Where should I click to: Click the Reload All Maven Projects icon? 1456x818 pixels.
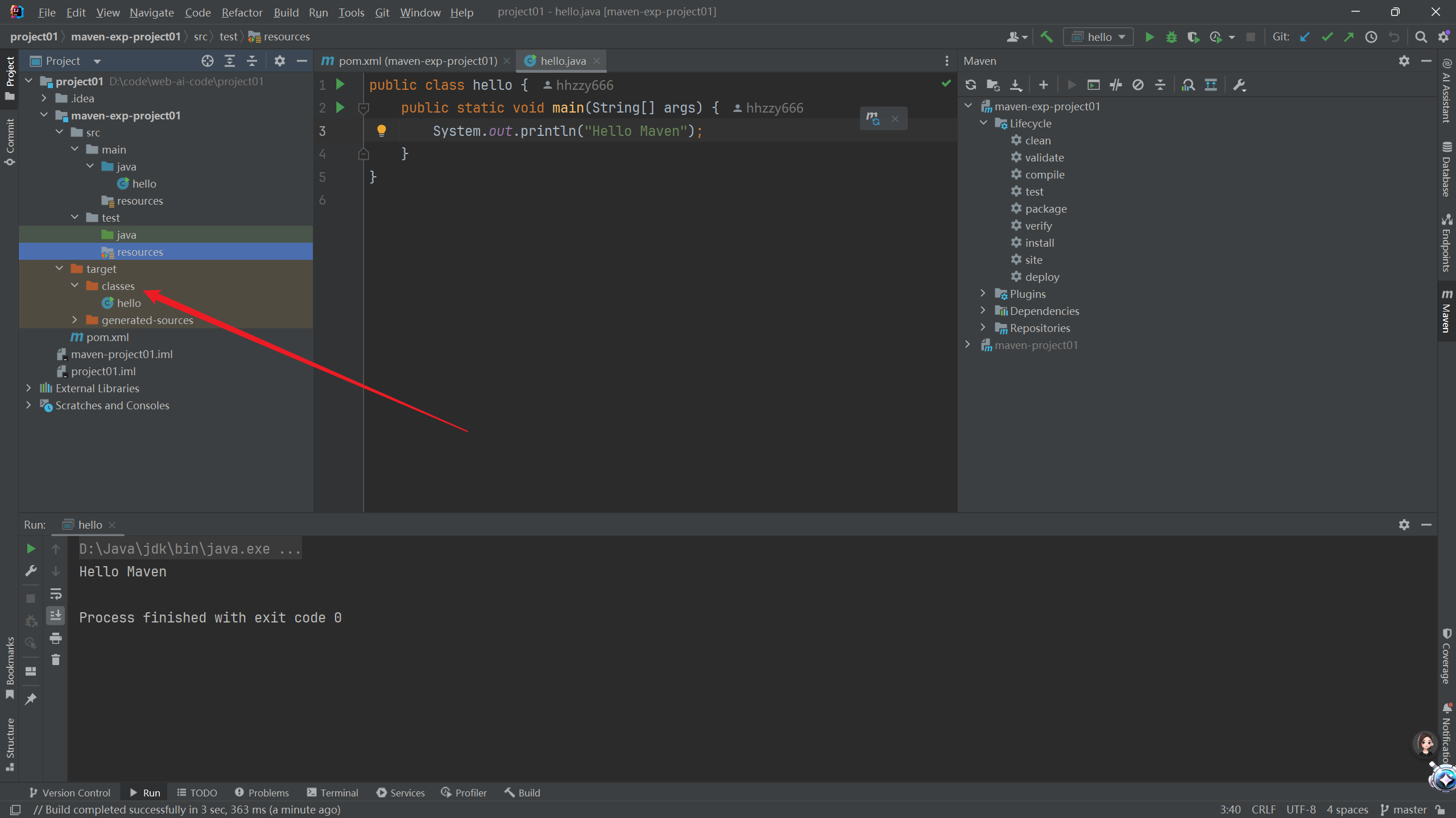coord(971,85)
